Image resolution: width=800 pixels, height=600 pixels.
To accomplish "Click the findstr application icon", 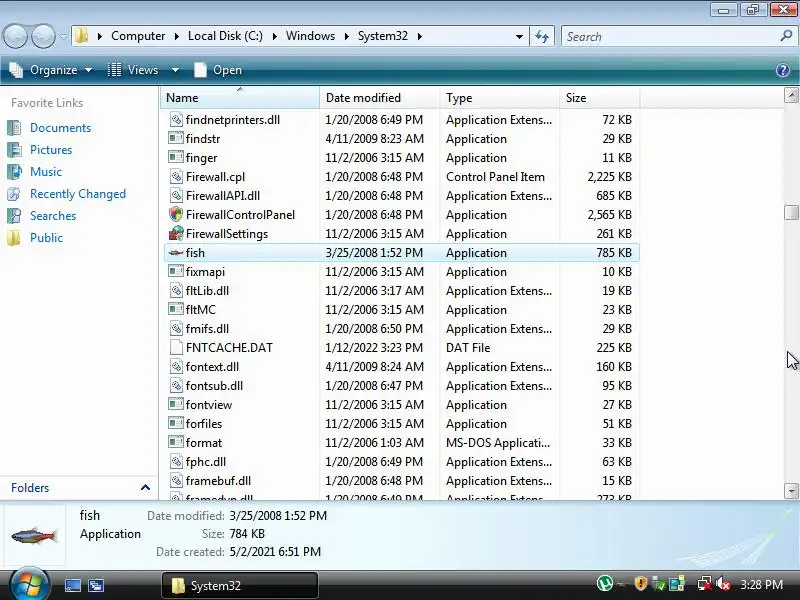I will pos(176,139).
